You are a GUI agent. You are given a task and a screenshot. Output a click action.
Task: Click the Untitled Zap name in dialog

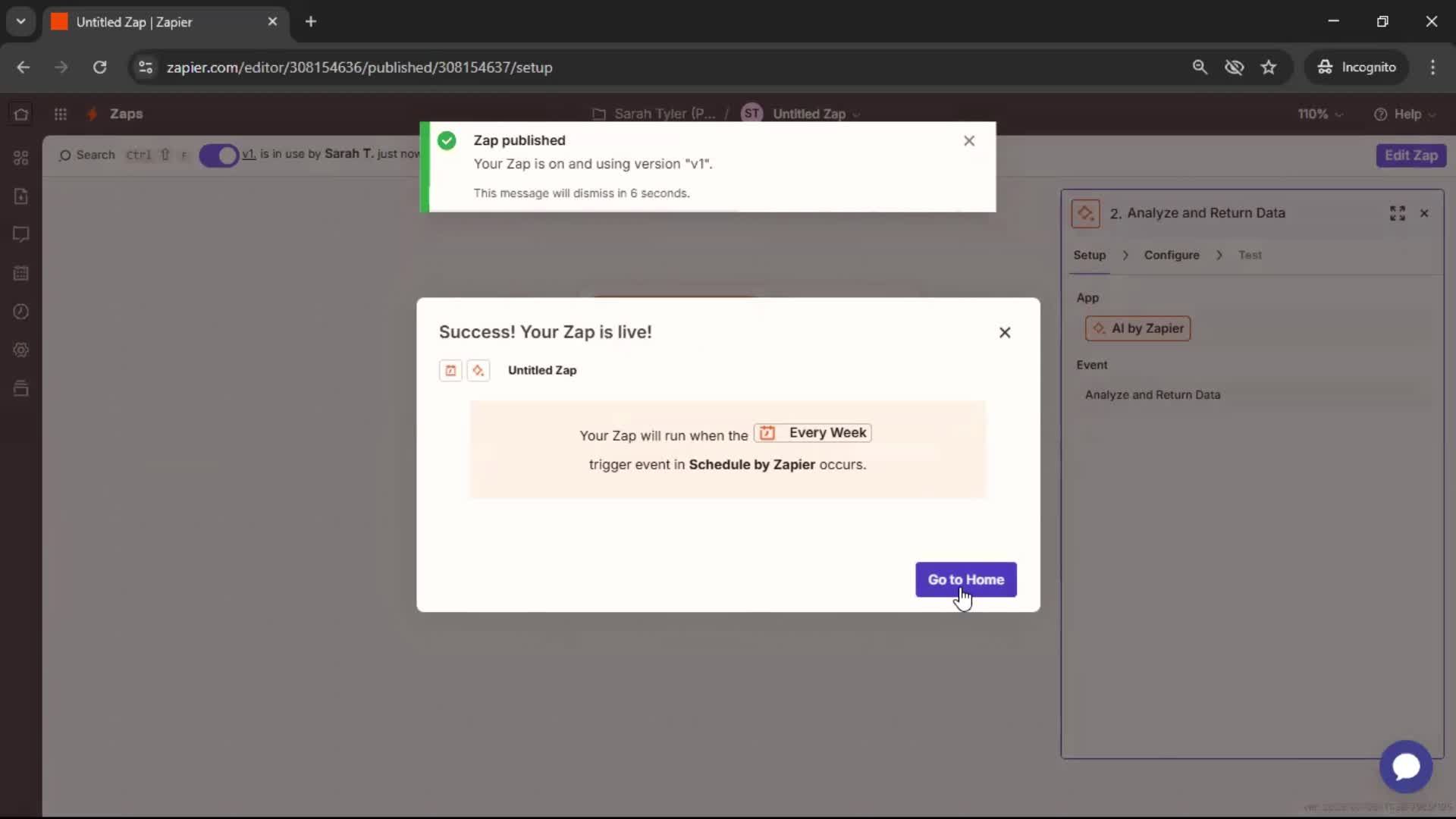[x=541, y=370]
